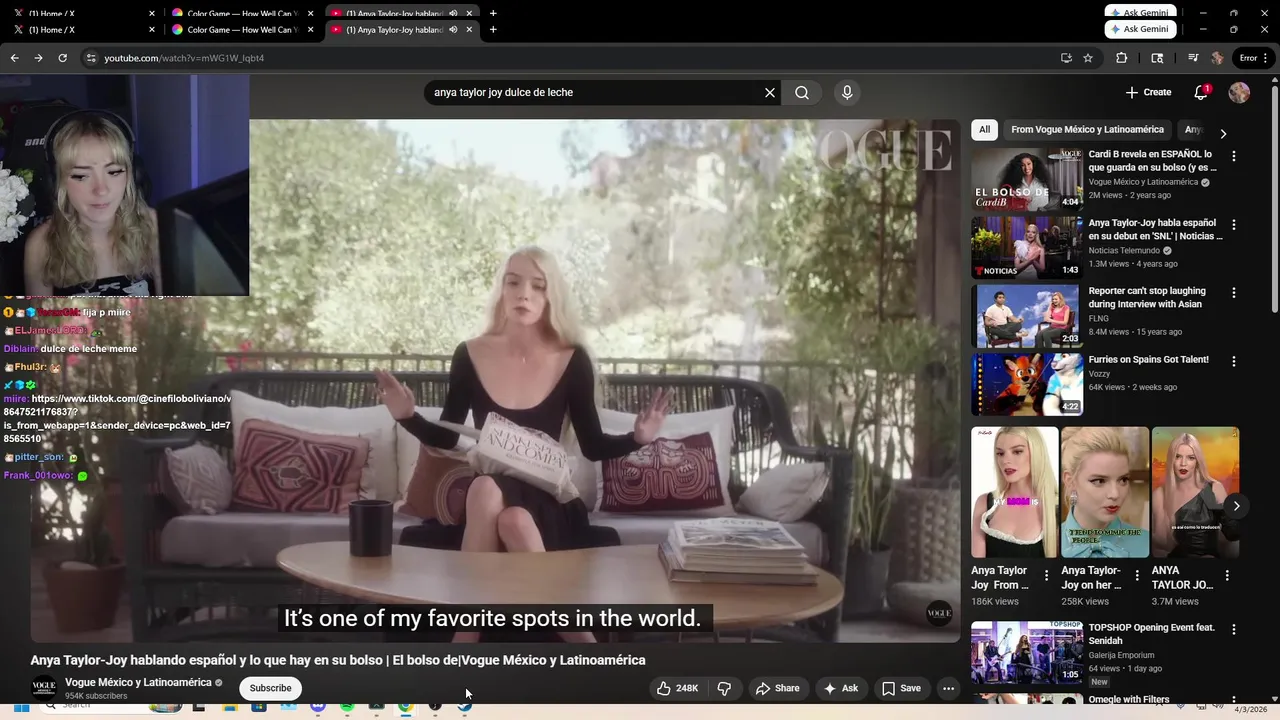
Task: Click the video player to pause
Action: [x=495, y=380]
